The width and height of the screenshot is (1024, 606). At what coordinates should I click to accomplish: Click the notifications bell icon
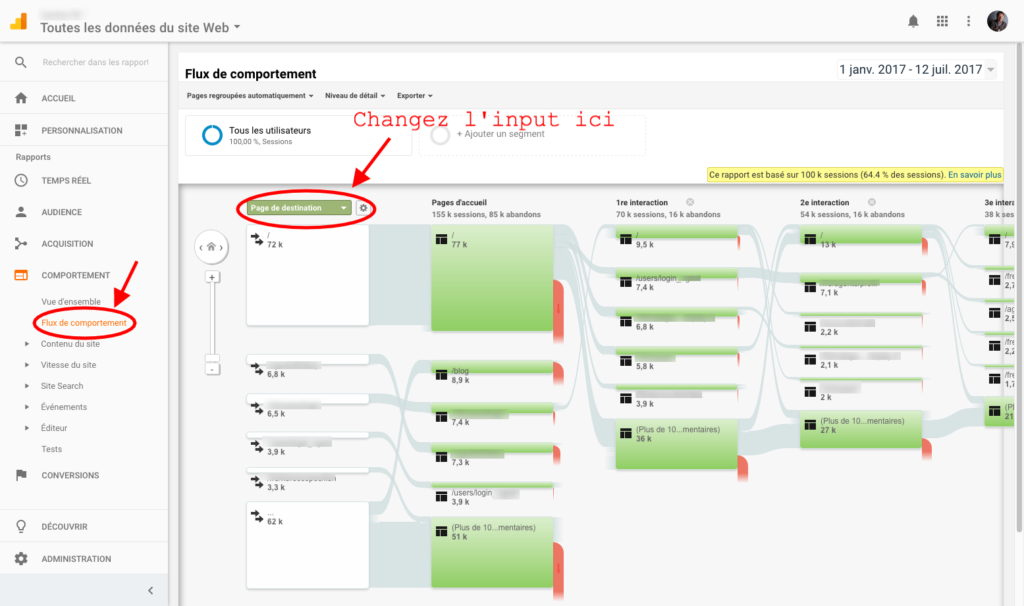click(x=913, y=21)
